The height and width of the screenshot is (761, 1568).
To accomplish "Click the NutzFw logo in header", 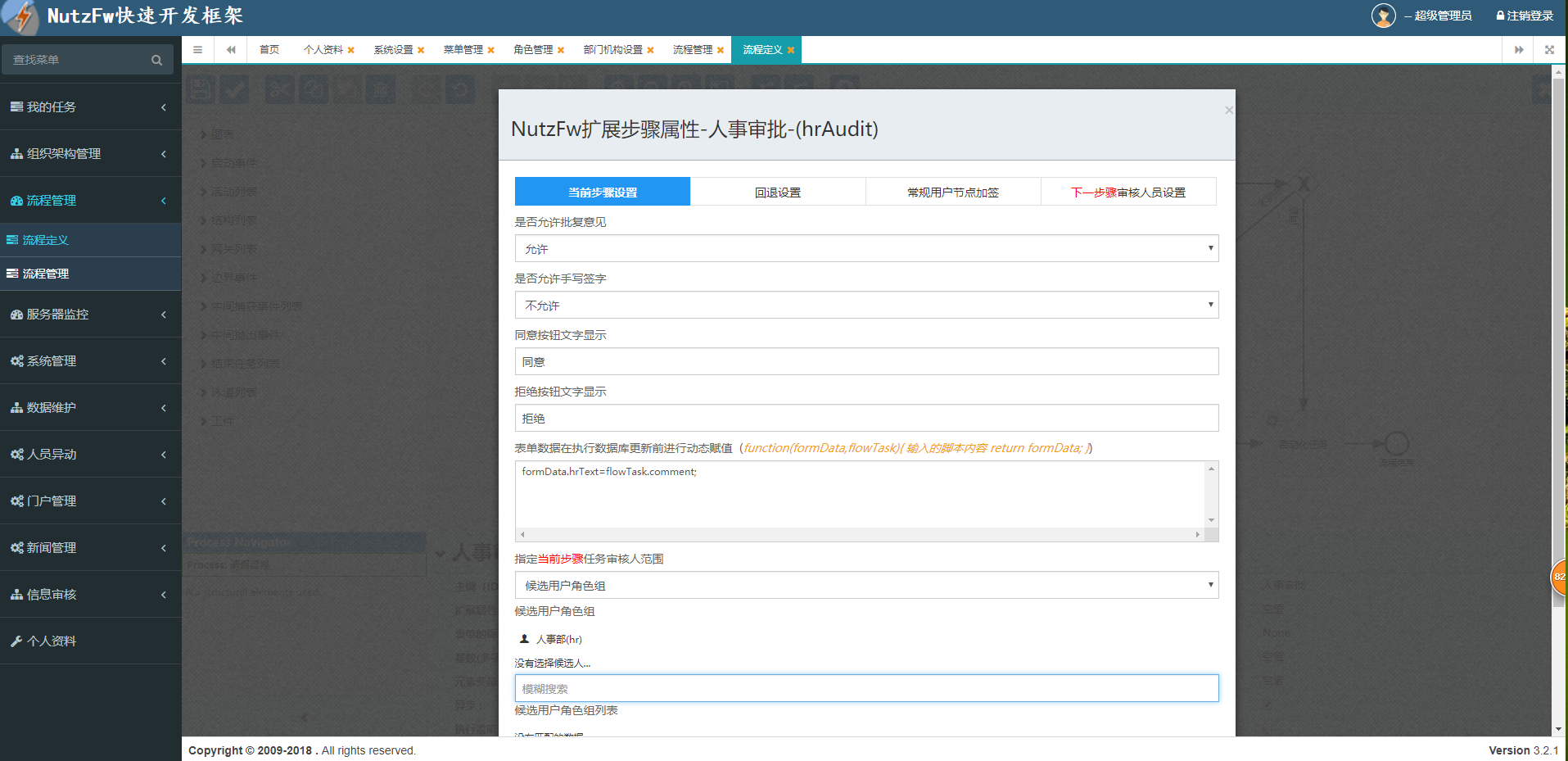I will coord(20,17).
